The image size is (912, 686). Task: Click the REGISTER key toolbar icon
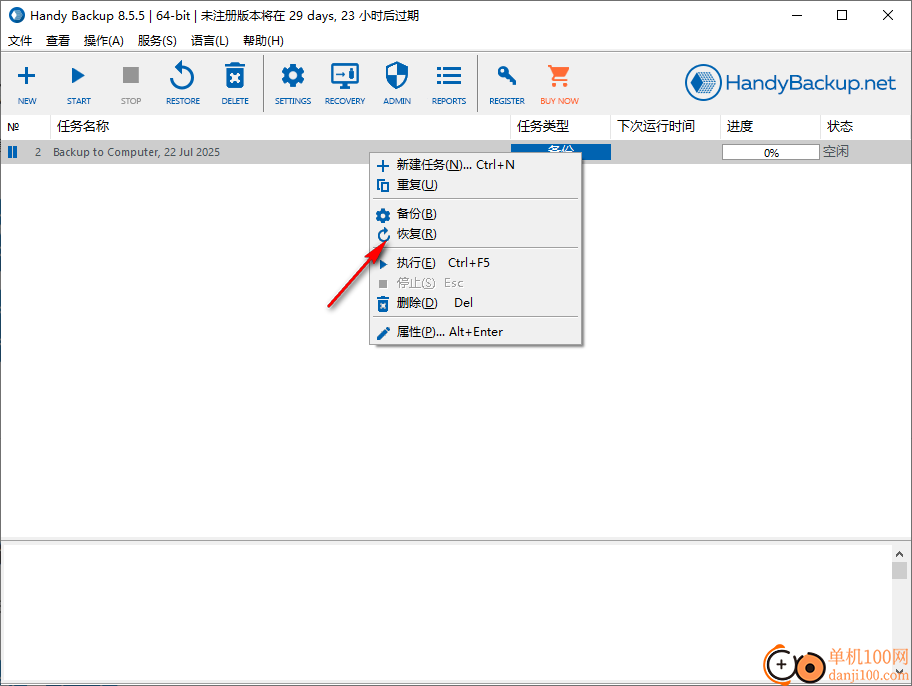[507, 84]
